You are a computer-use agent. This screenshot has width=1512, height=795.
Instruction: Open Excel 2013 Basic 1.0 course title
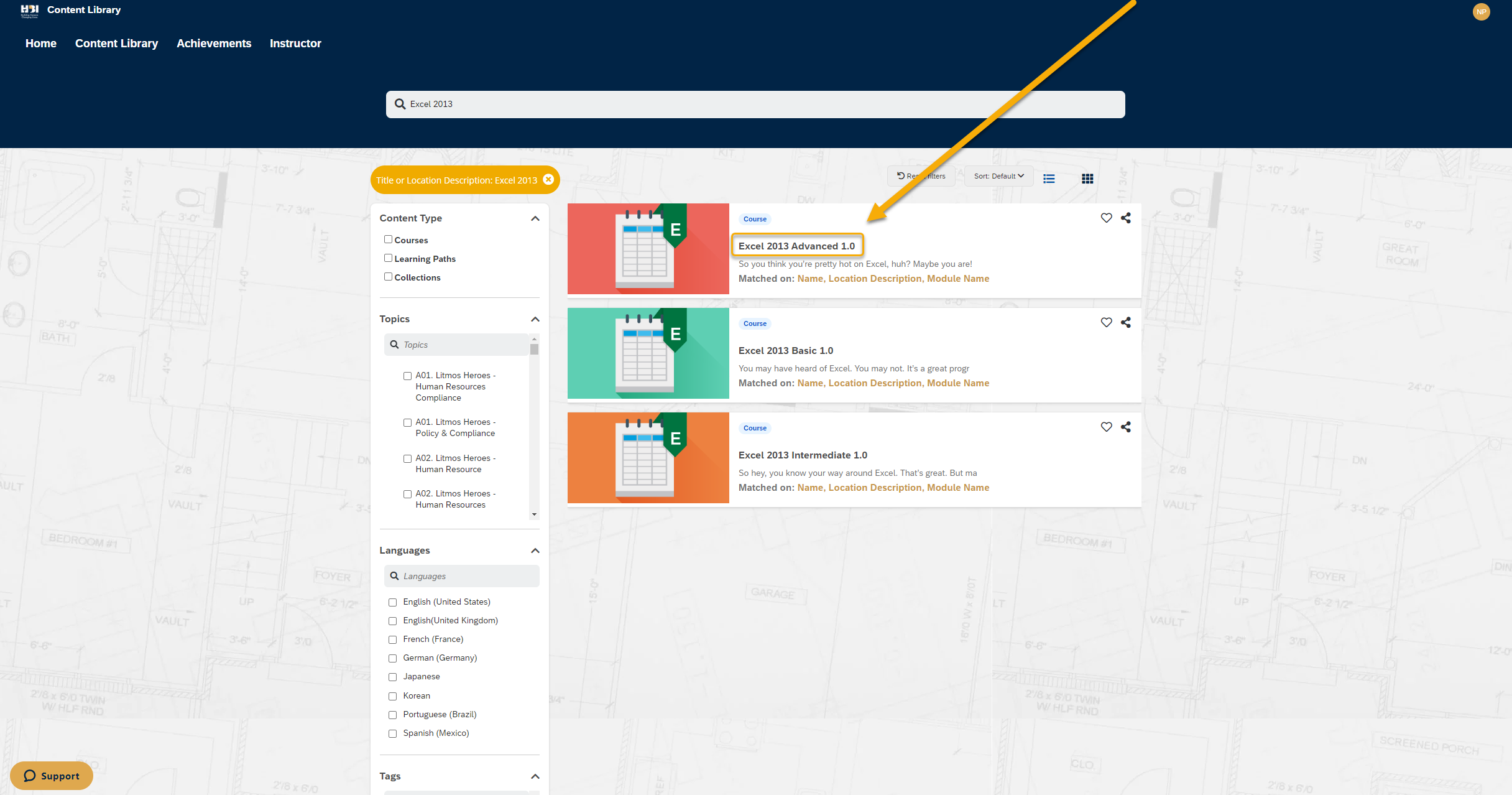pyautogui.click(x=786, y=351)
